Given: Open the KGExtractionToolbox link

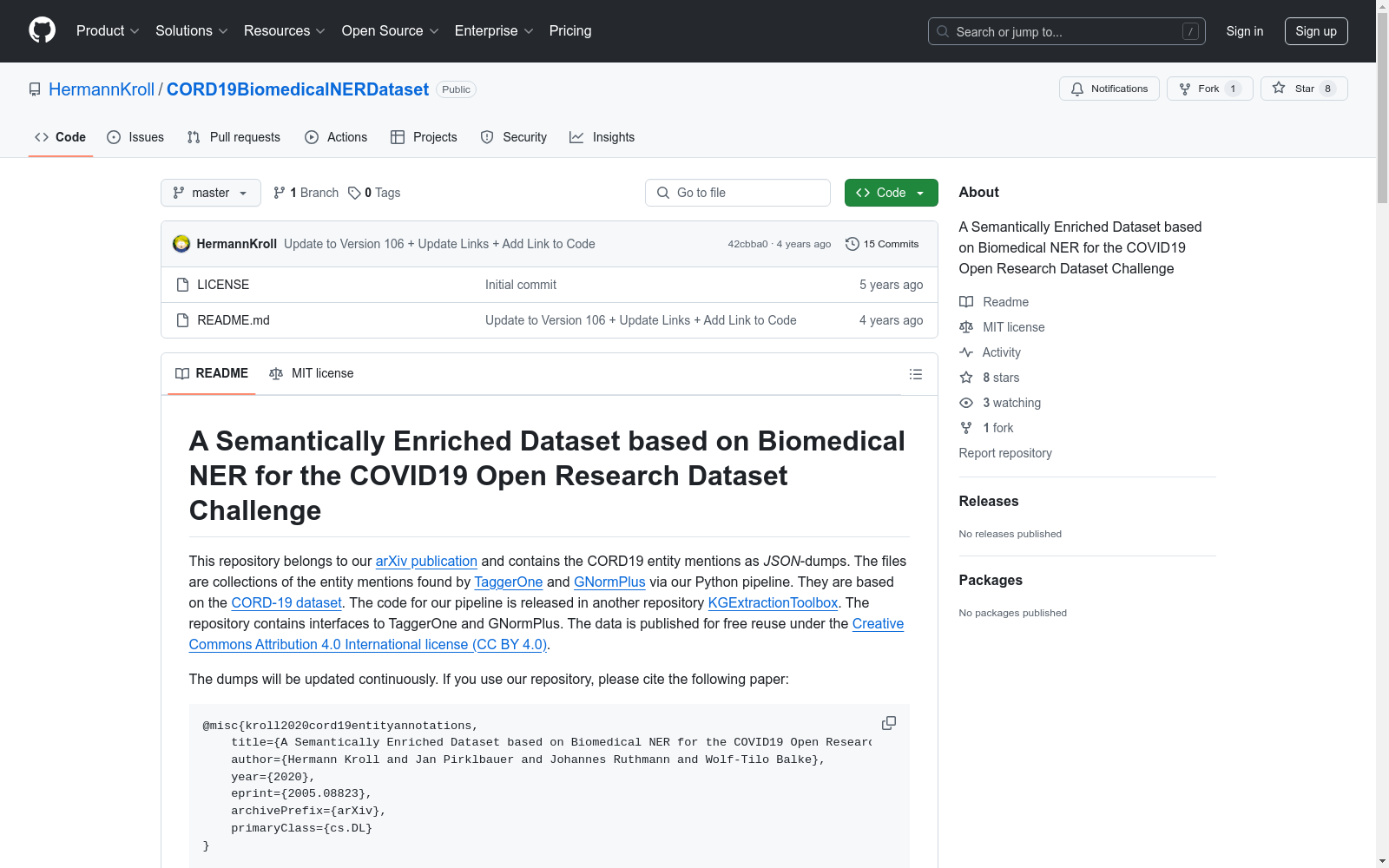Looking at the screenshot, I should coord(773,602).
